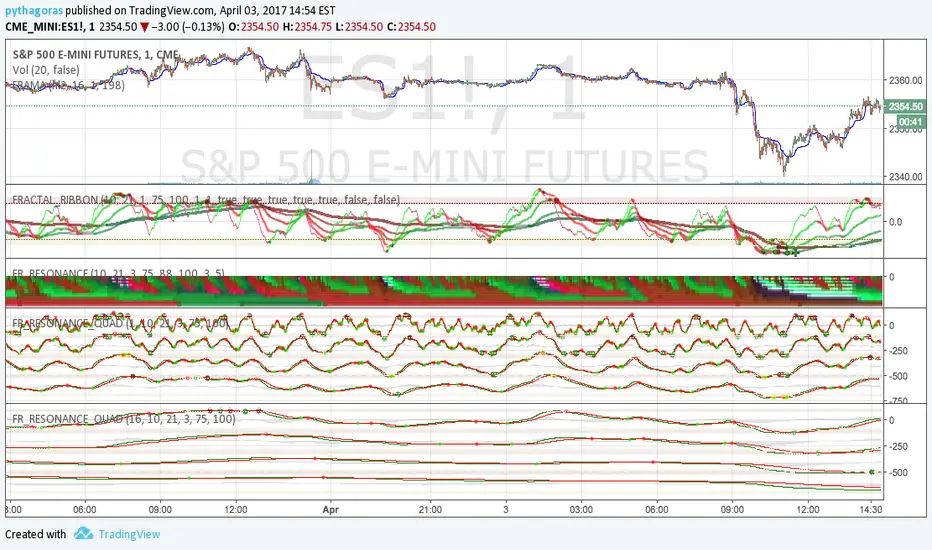Image resolution: width=932 pixels, height=550 pixels.
Task: Click the 0.0 axis label in ribbon pane
Action: (895, 222)
